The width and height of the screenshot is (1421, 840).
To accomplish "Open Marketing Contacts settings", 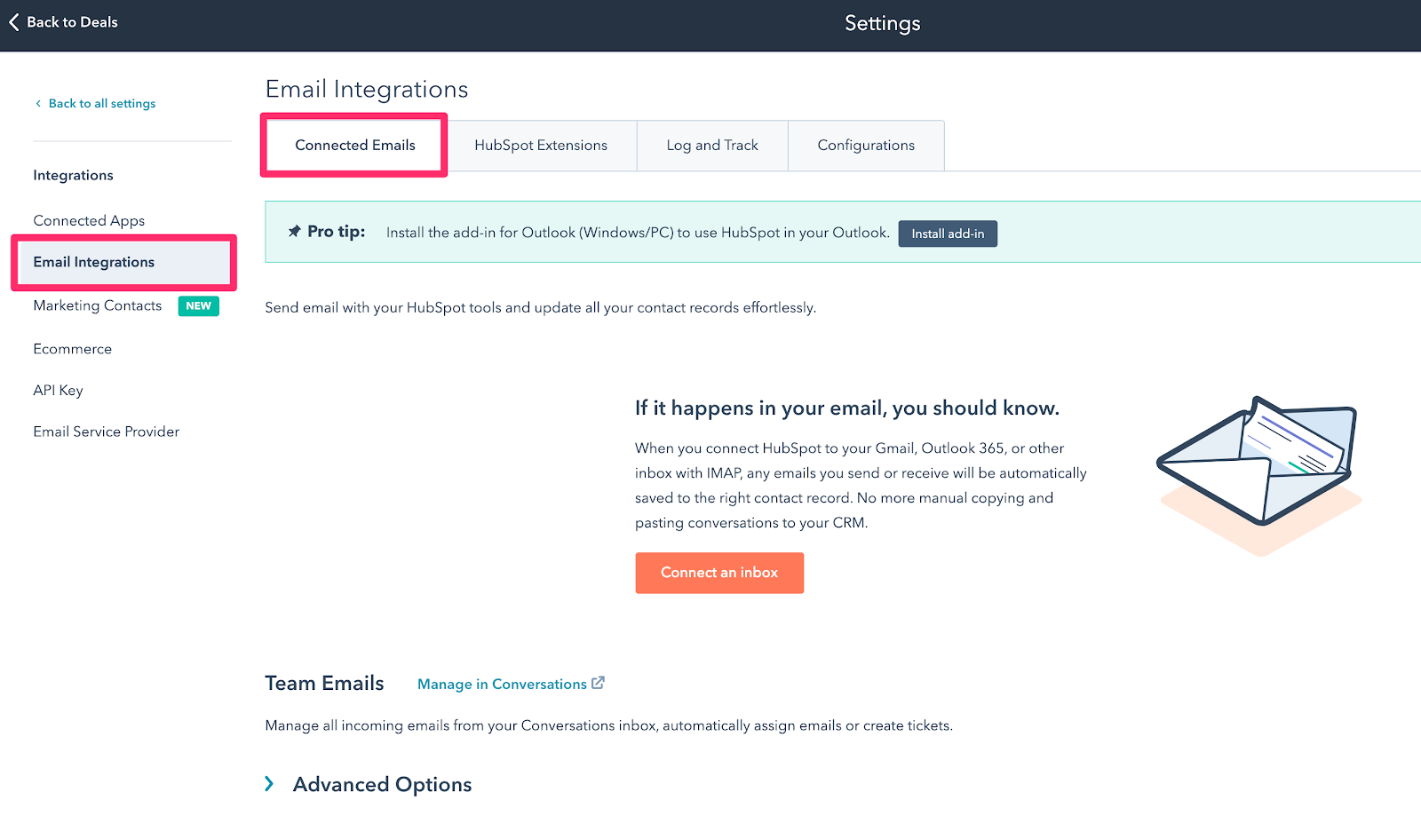I will pos(98,305).
